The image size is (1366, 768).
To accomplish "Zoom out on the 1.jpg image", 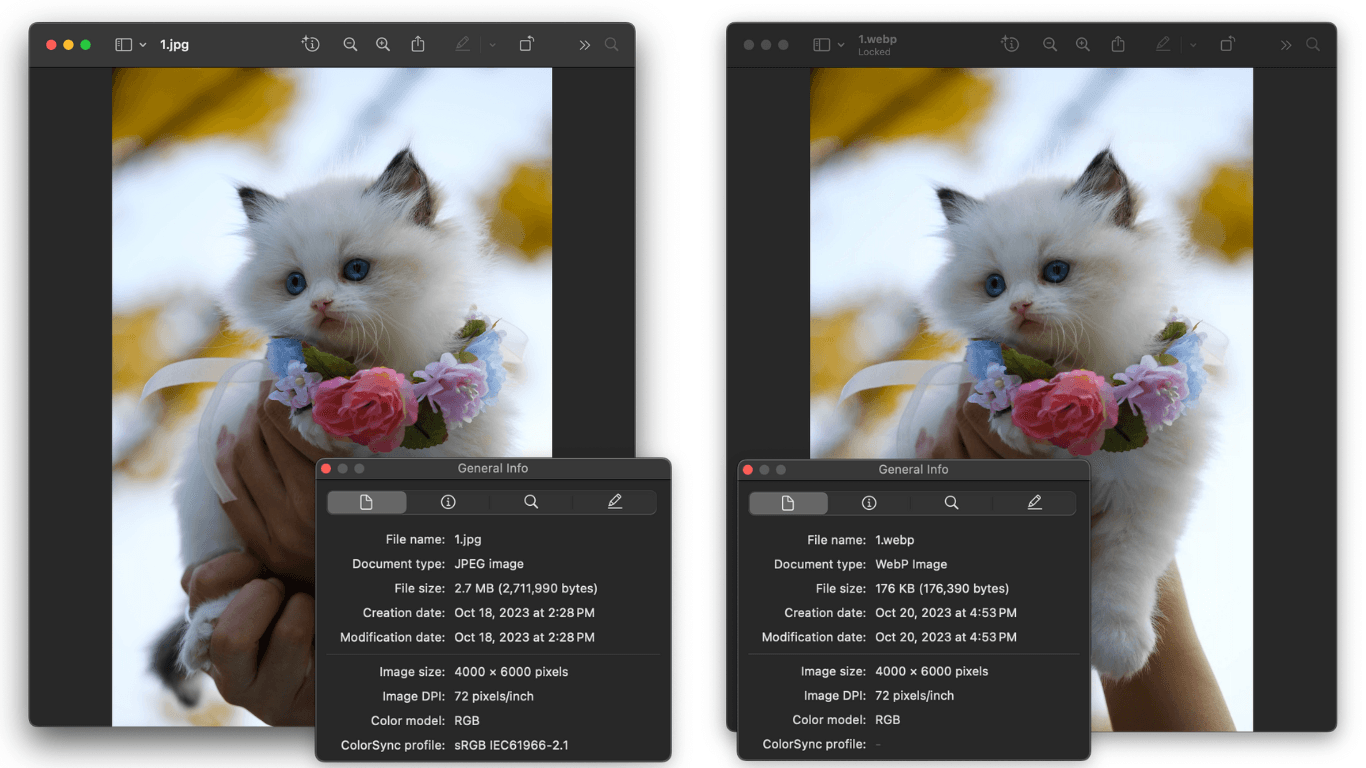I will [x=349, y=44].
